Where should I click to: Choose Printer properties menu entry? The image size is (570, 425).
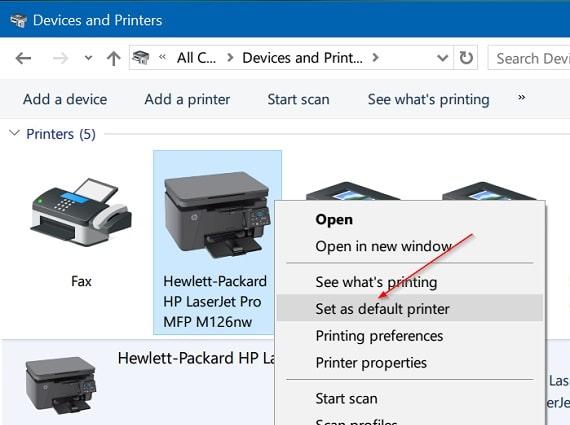[x=410, y=362]
